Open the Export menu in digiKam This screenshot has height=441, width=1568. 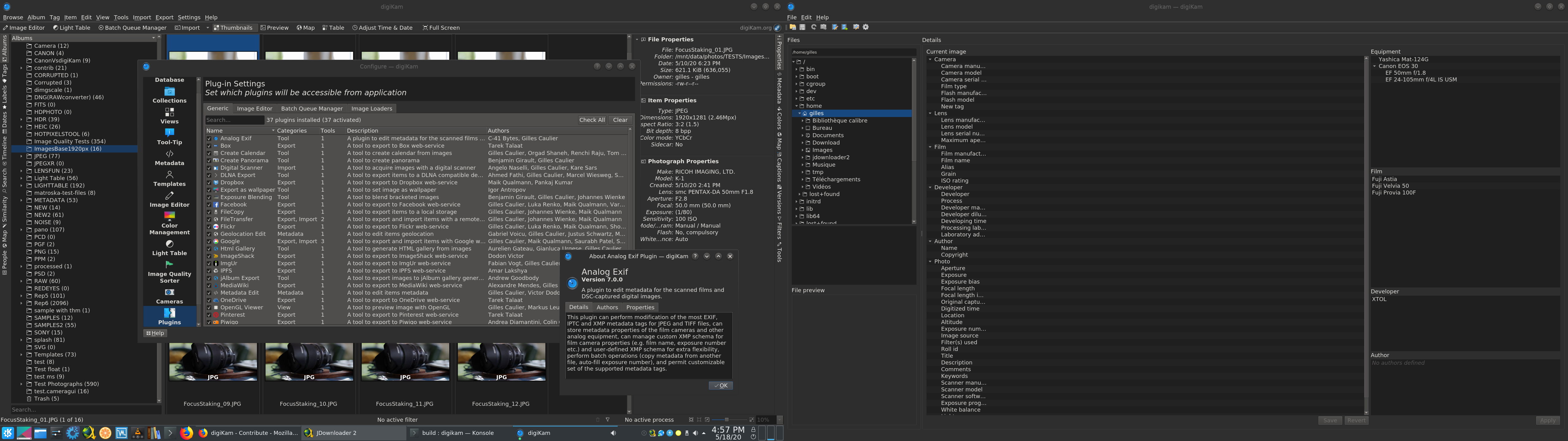[x=164, y=17]
